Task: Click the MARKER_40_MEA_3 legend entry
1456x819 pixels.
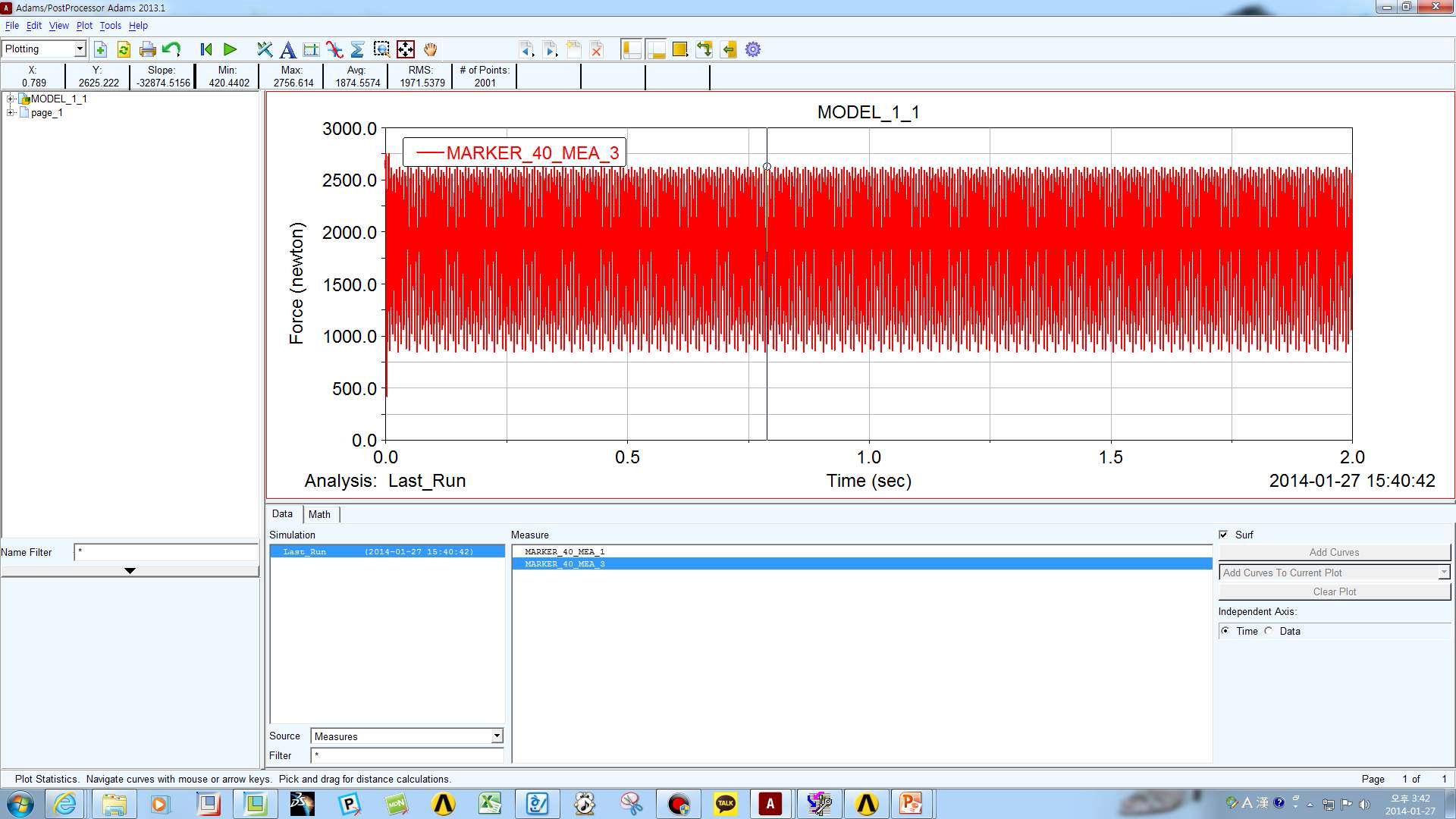Action: click(x=515, y=152)
